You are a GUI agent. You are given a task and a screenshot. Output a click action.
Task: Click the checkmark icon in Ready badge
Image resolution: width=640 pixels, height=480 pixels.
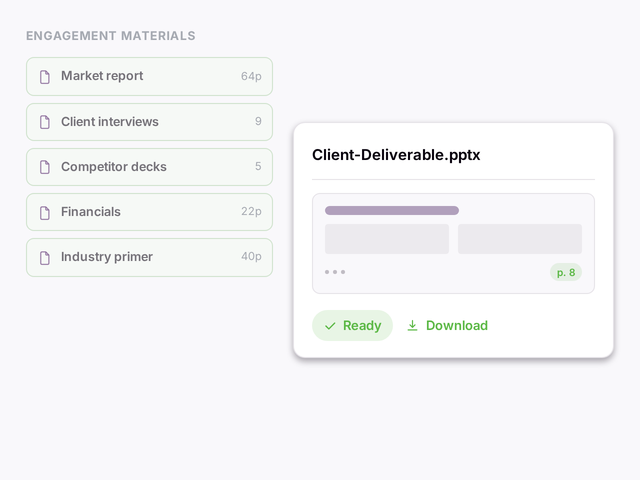[x=330, y=326]
